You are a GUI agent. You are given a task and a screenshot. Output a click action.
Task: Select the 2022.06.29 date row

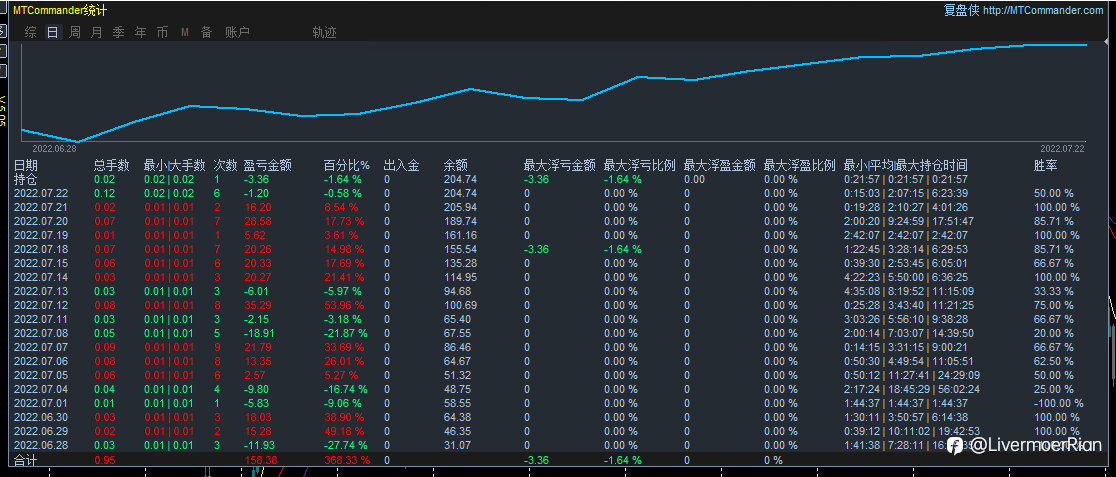point(41,431)
